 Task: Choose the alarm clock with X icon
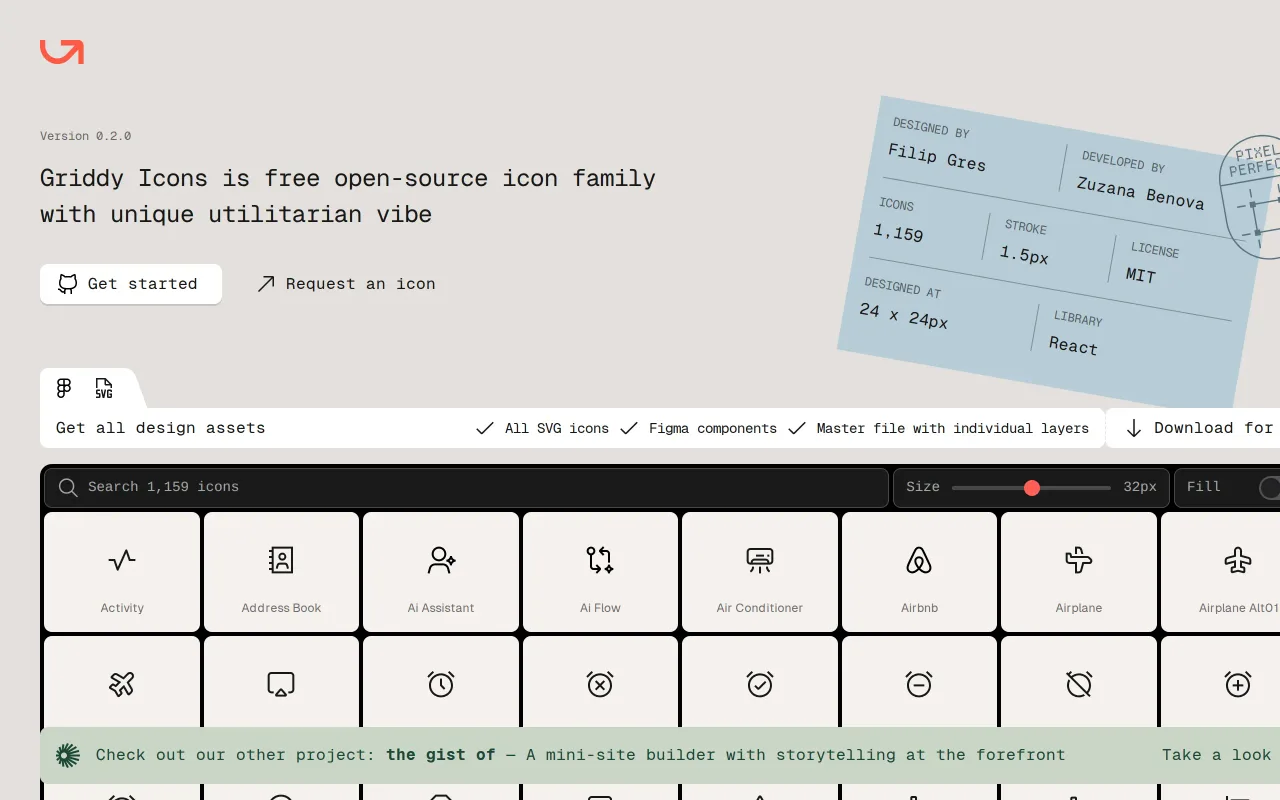pos(600,684)
